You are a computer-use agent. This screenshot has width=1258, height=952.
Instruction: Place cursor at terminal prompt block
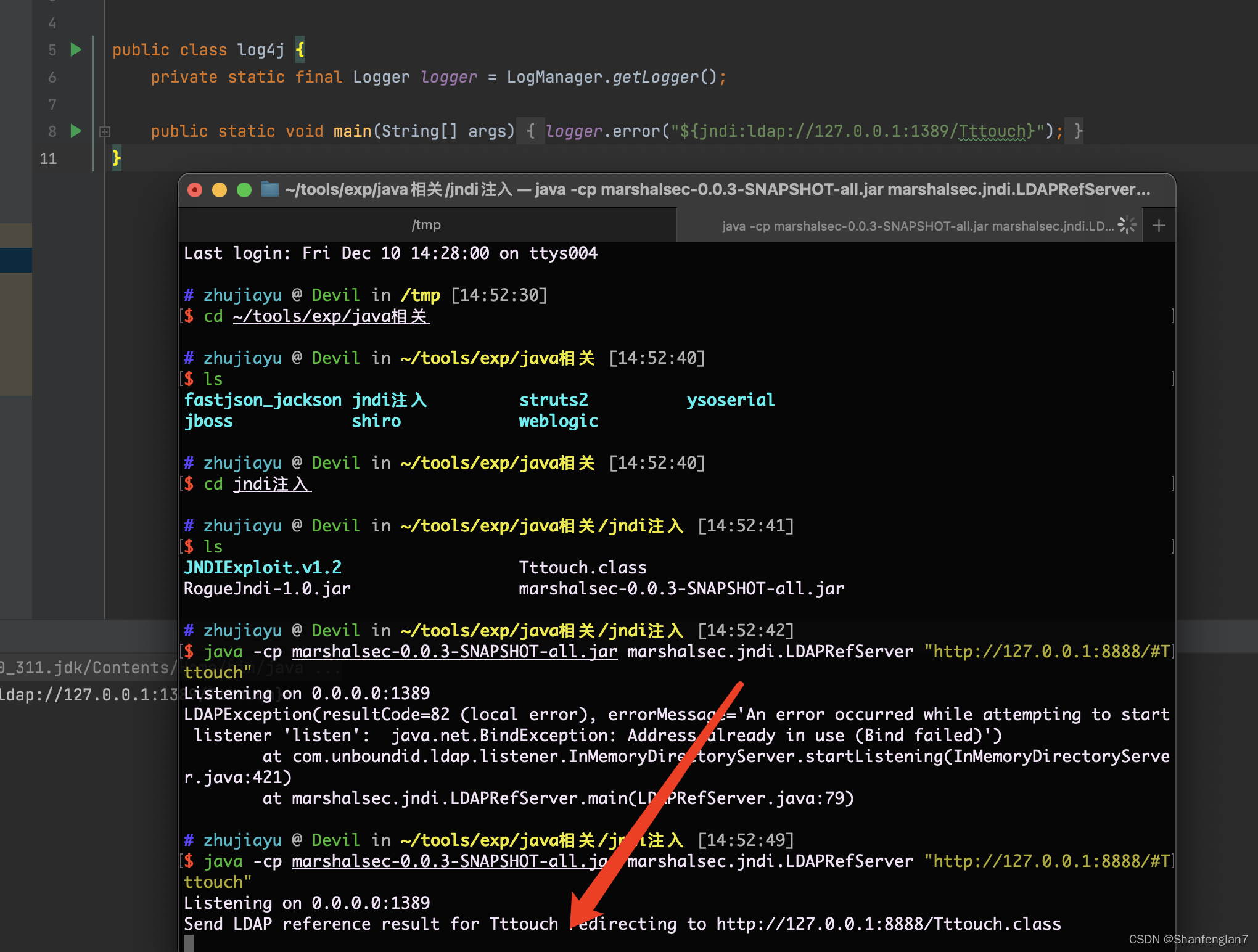tap(189, 943)
